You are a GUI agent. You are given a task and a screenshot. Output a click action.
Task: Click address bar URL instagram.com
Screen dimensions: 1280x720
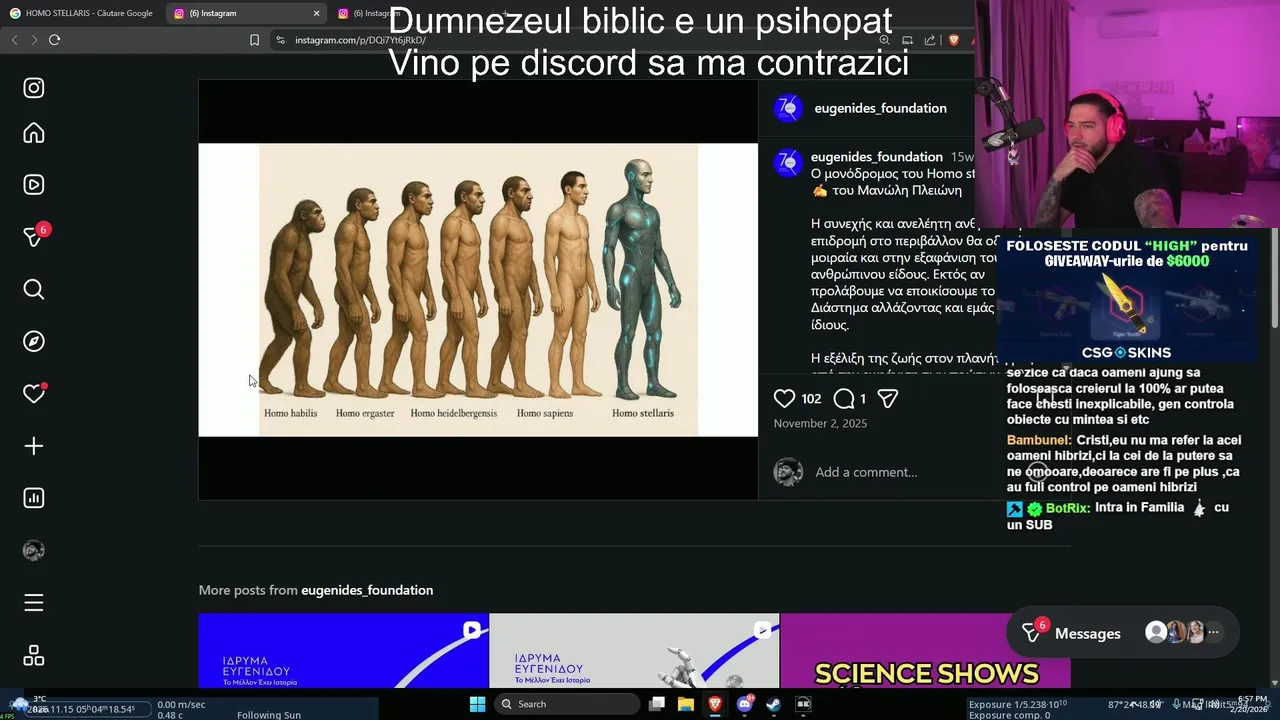point(360,40)
